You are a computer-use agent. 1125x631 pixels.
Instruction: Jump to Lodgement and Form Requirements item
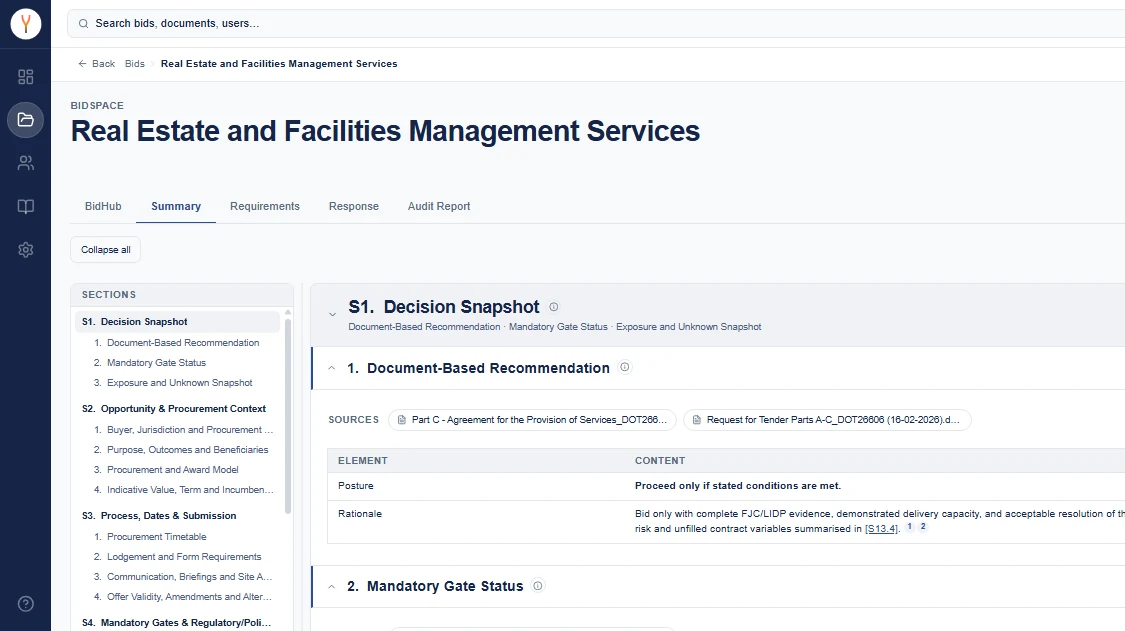tap(184, 556)
